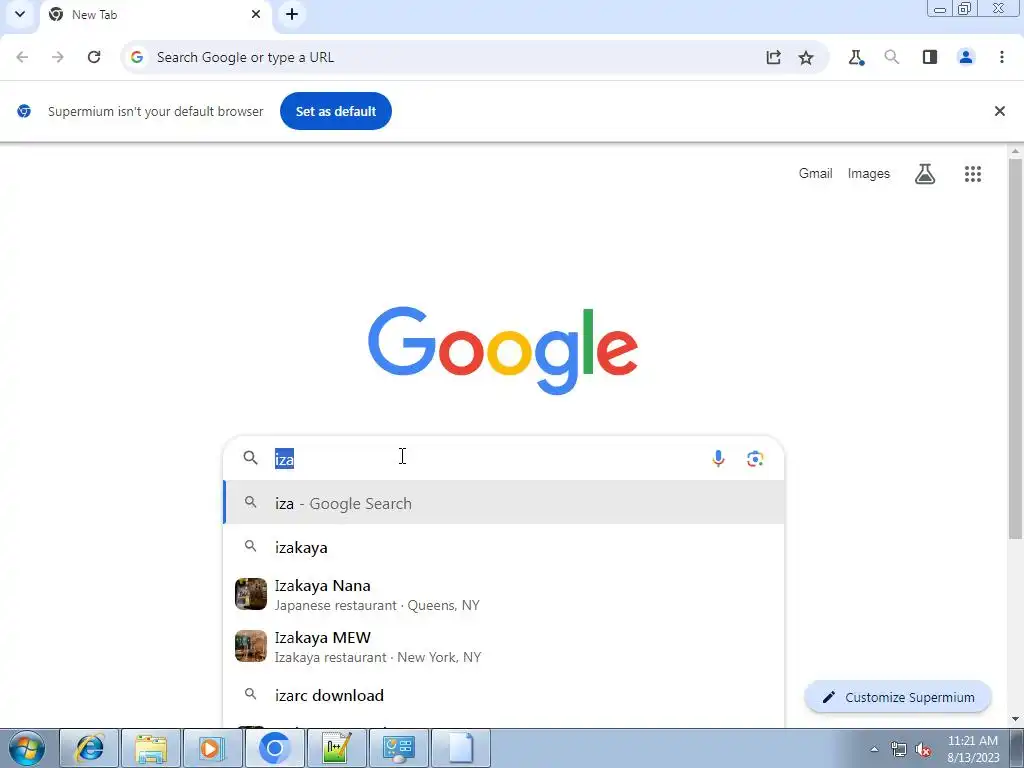The height and width of the screenshot is (768, 1024).
Task: Share this page from the address bar
Action: click(773, 57)
